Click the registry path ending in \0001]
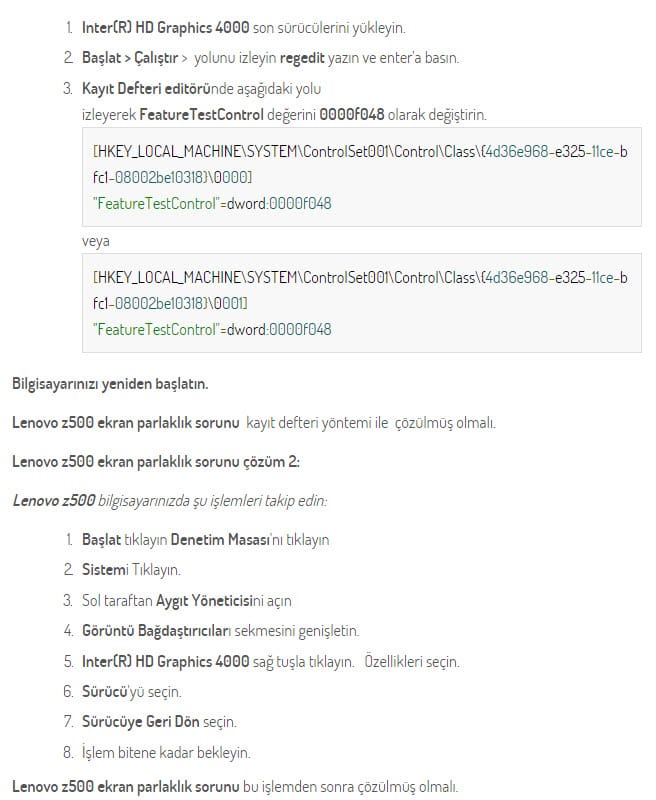The width and height of the screenshot is (656, 800). point(360,288)
